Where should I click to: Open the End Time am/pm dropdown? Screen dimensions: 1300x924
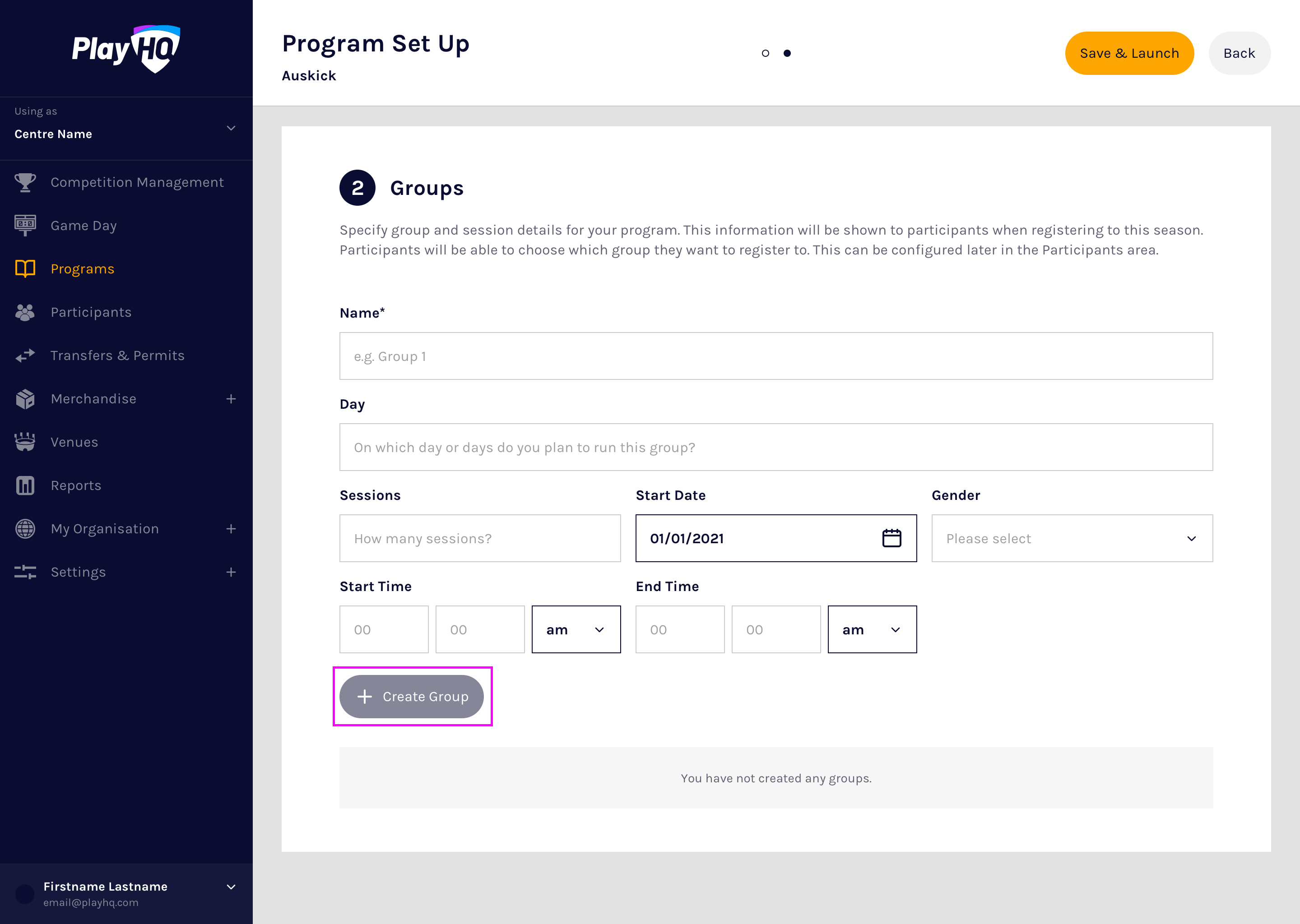(872, 629)
